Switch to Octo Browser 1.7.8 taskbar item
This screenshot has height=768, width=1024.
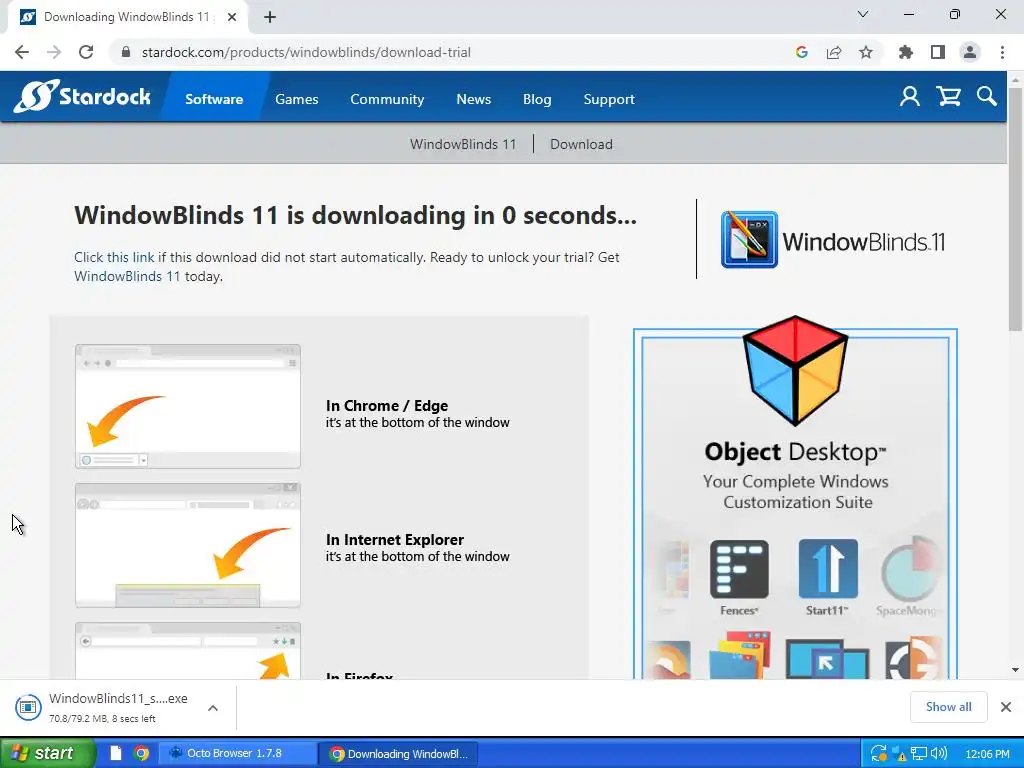236,753
